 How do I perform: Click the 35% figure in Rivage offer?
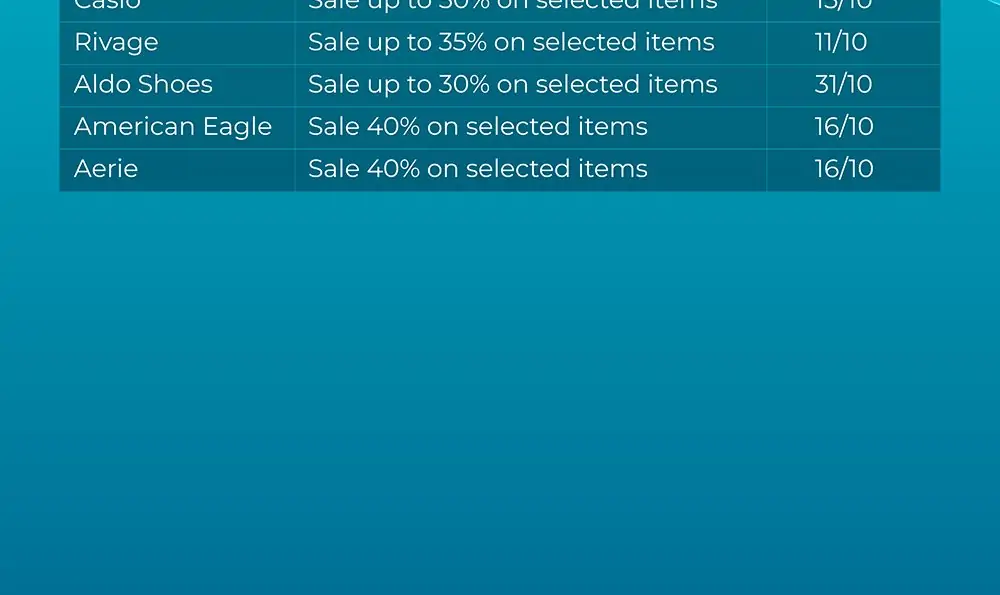point(462,42)
